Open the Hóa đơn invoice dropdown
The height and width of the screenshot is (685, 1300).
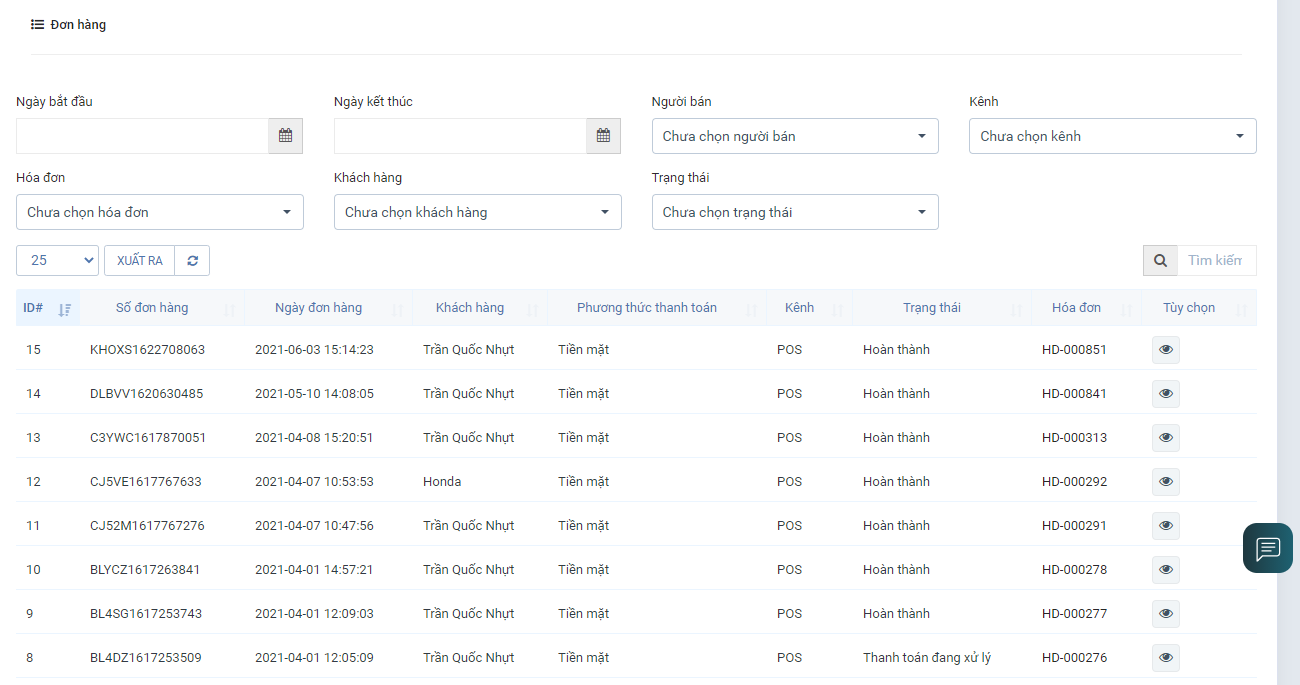pyautogui.click(x=159, y=212)
